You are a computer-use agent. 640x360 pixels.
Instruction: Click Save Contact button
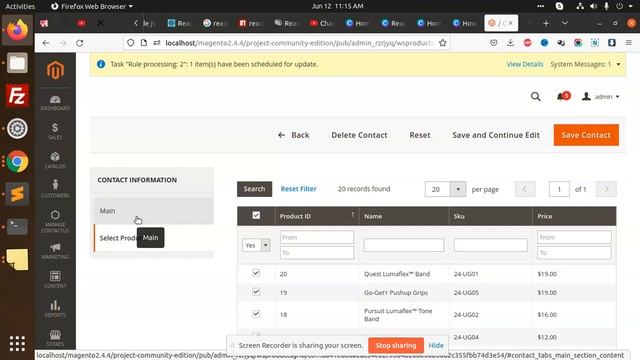tap(586, 135)
